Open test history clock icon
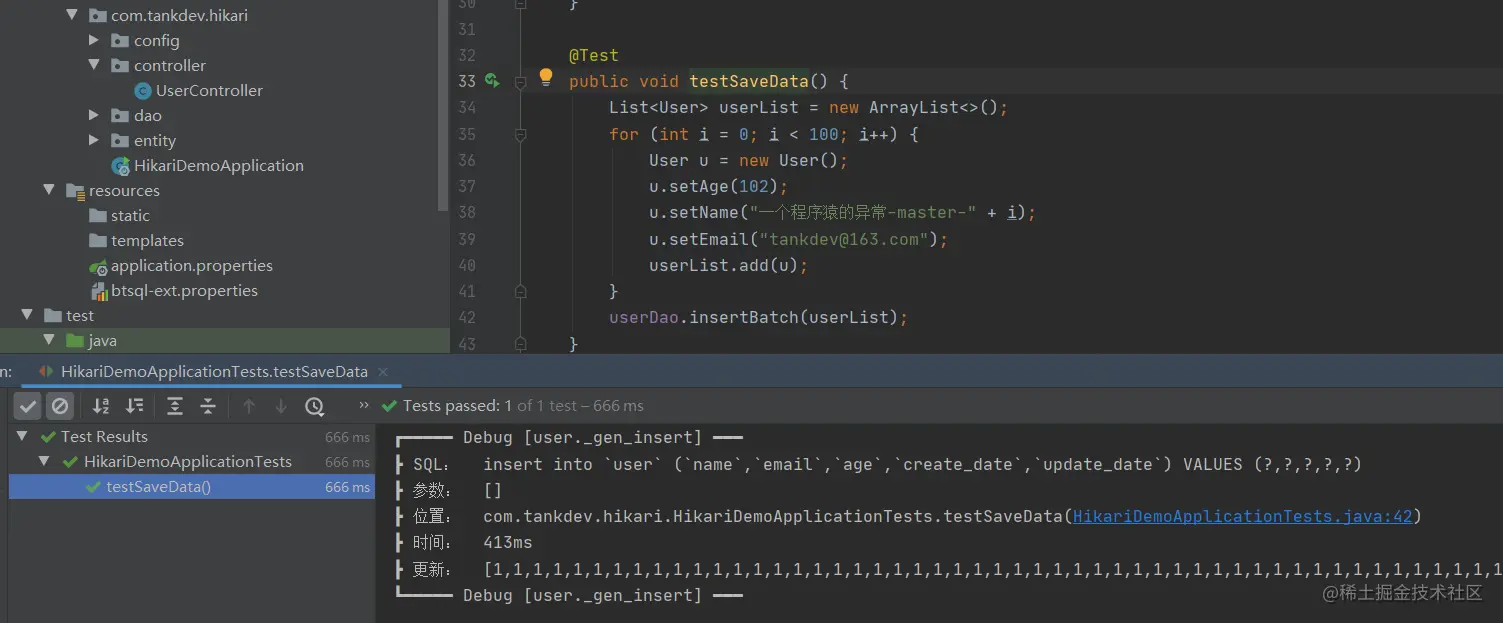1503x623 pixels. pyautogui.click(x=315, y=406)
